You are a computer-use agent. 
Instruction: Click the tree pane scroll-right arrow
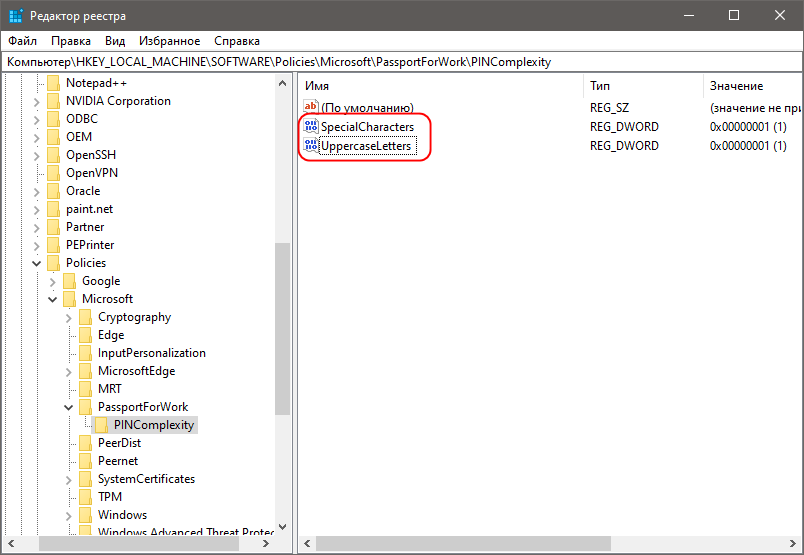coord(266,543)
